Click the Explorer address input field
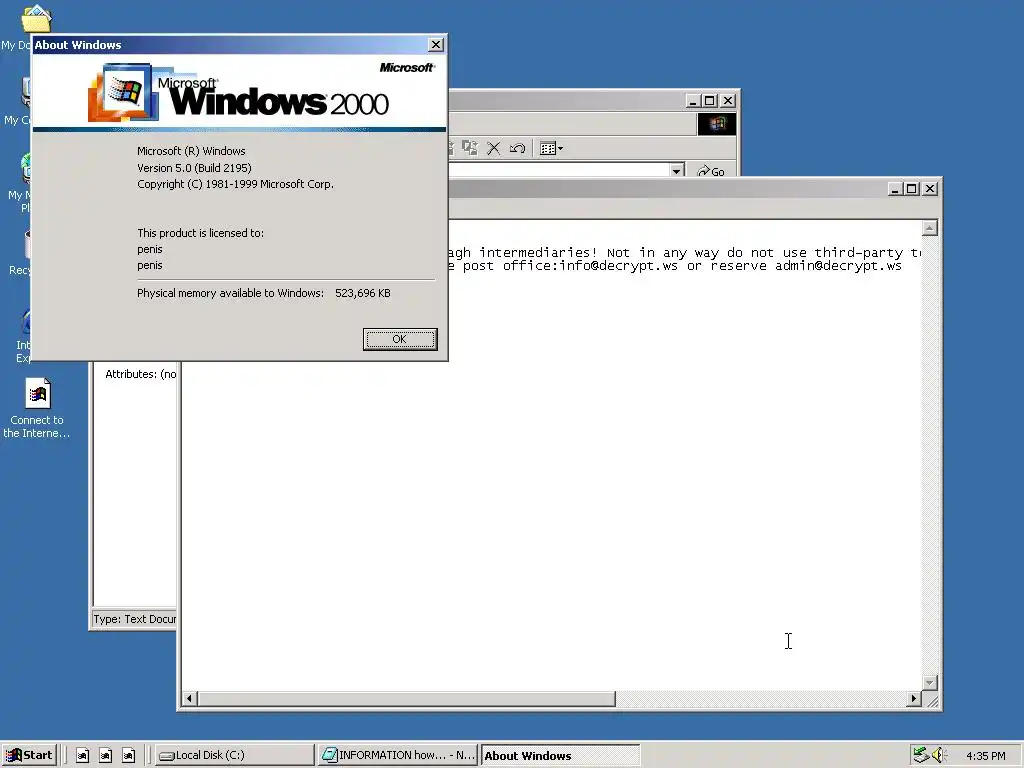Image resolution: width=1024 pixels, height=768 pixels. point(558,170)
